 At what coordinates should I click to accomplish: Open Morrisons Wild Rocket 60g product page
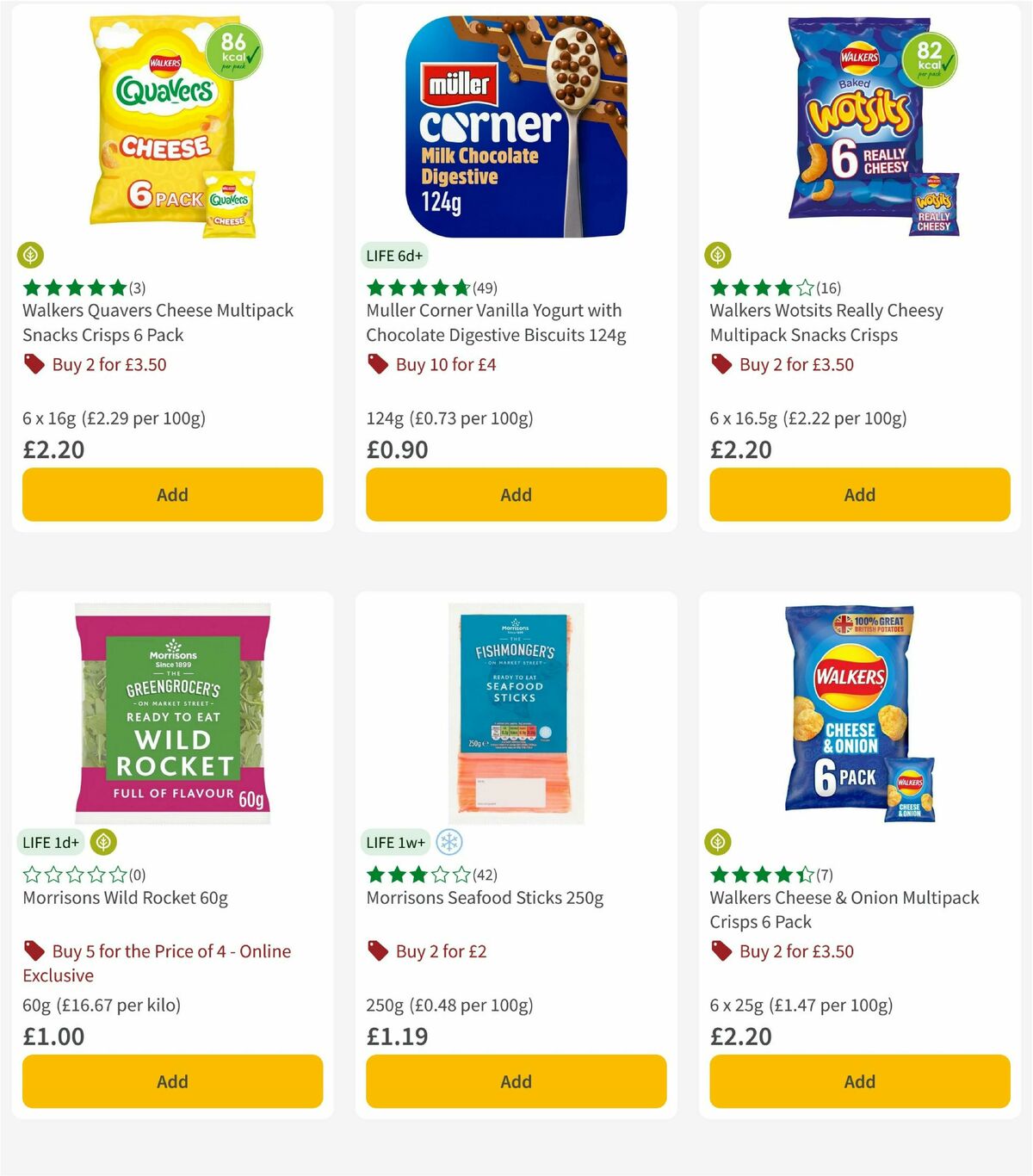(x=123, y=897)
